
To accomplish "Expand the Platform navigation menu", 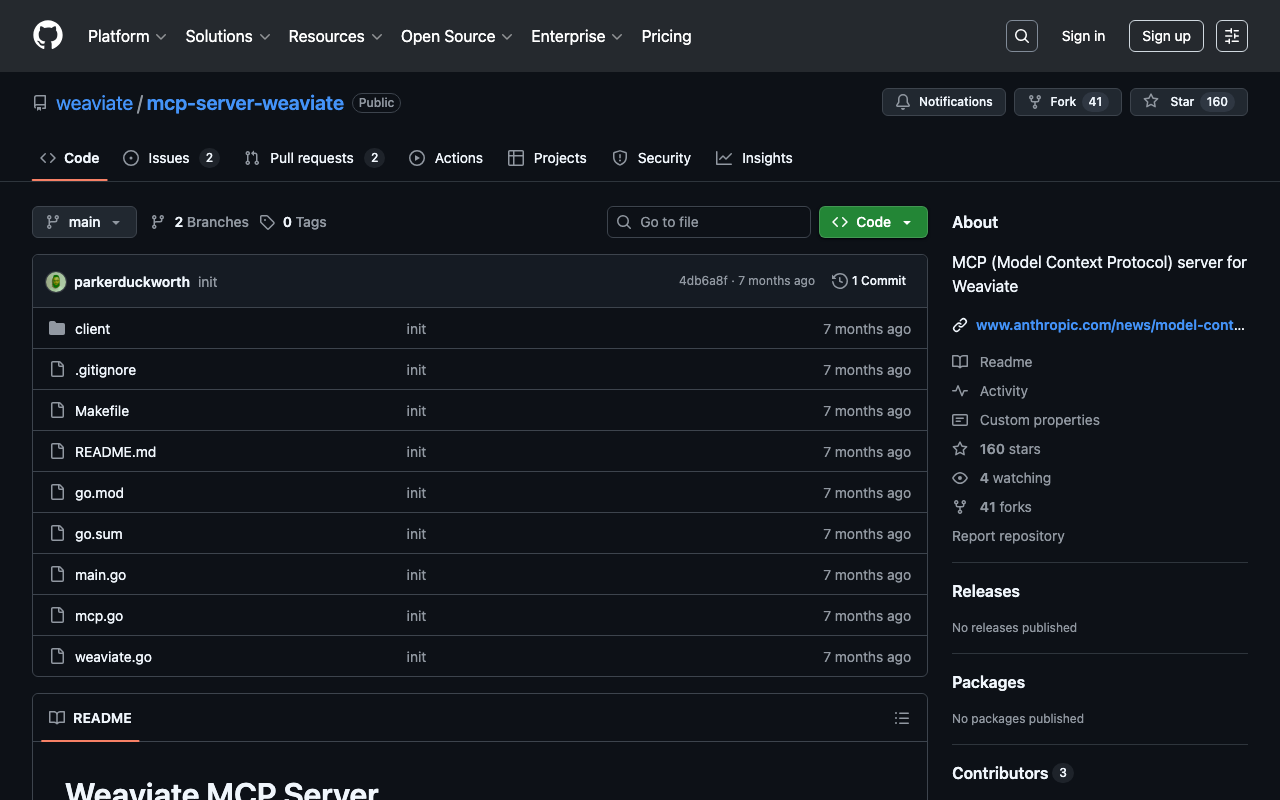I will (127, 36).
